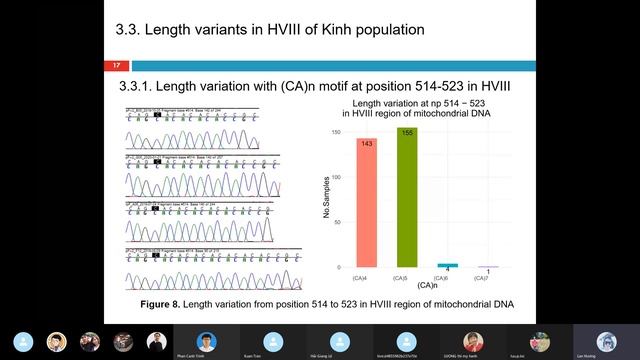Select the live:id participant's default avatar
The width and height of the screenshot is (640, 360).
tap(407, 342)
